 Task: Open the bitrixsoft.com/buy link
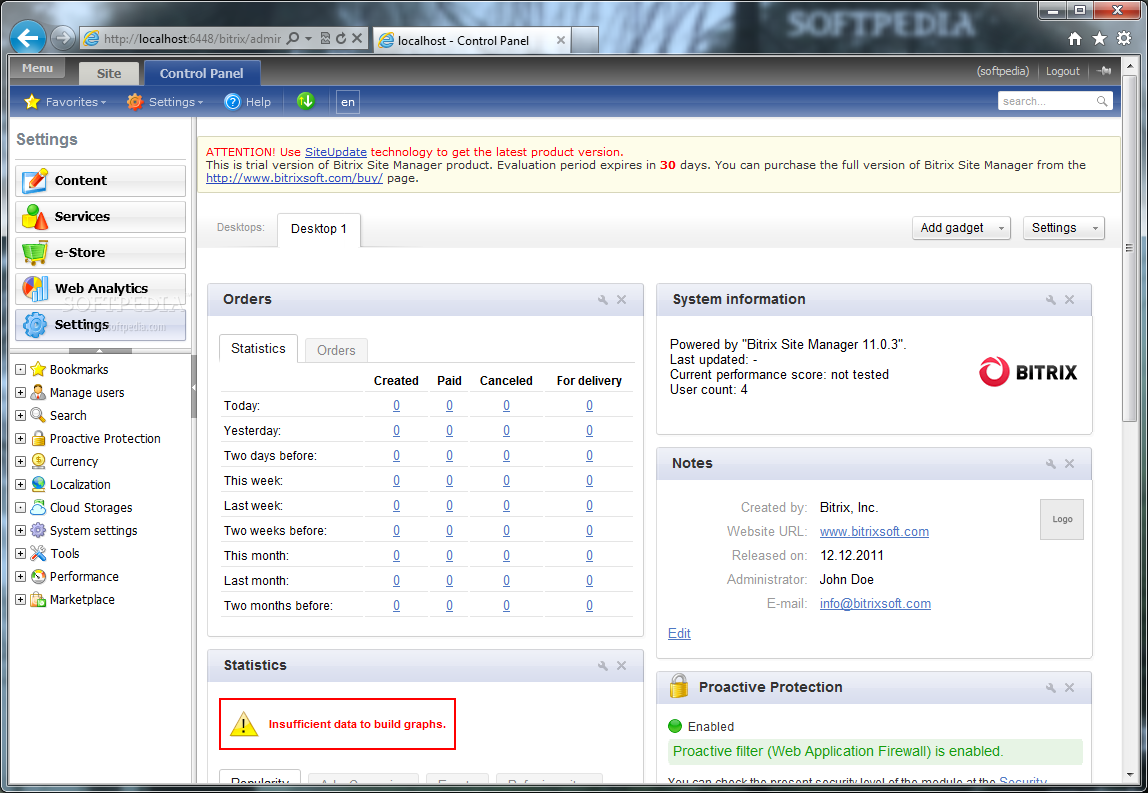click(294, 178)
